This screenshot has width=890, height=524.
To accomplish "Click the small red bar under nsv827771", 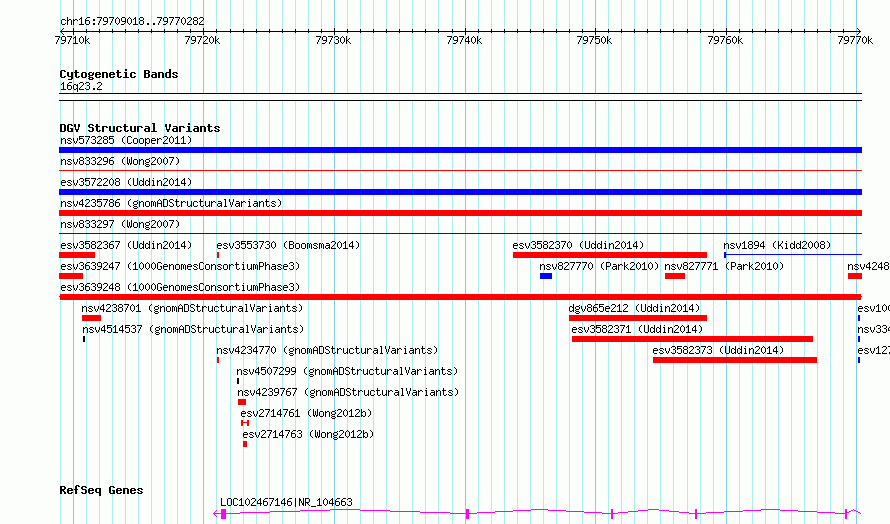I will coord(675,276).
